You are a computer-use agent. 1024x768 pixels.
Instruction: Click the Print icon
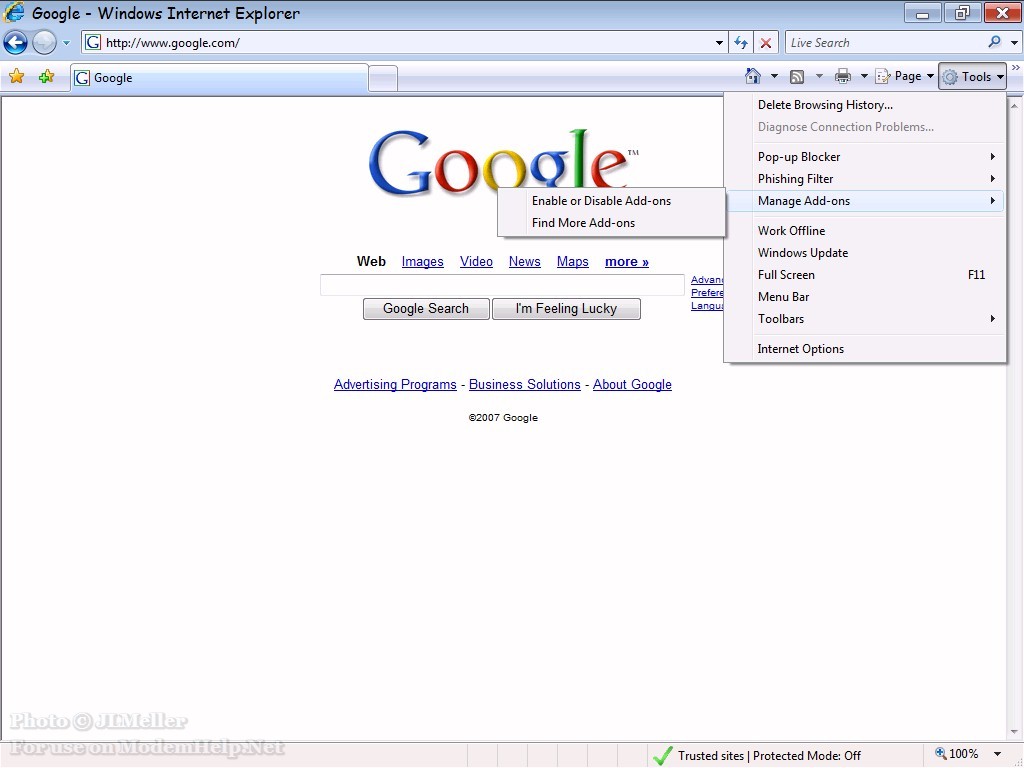pyautogui.click(x=842, y=76)
